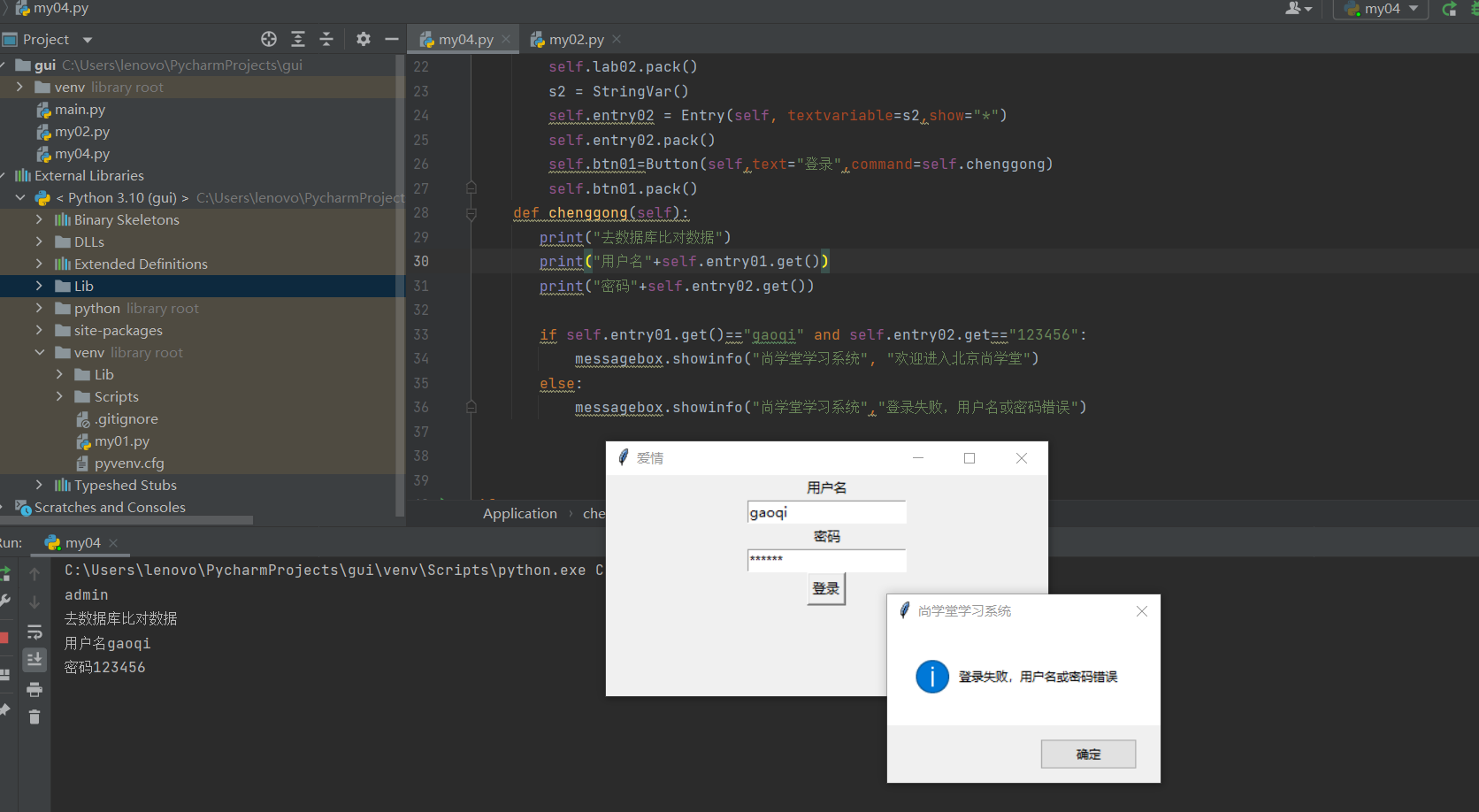This screenshot has height=812, width=1479.
Task: Expand the Scripts folder
Action: pos(59,396)
